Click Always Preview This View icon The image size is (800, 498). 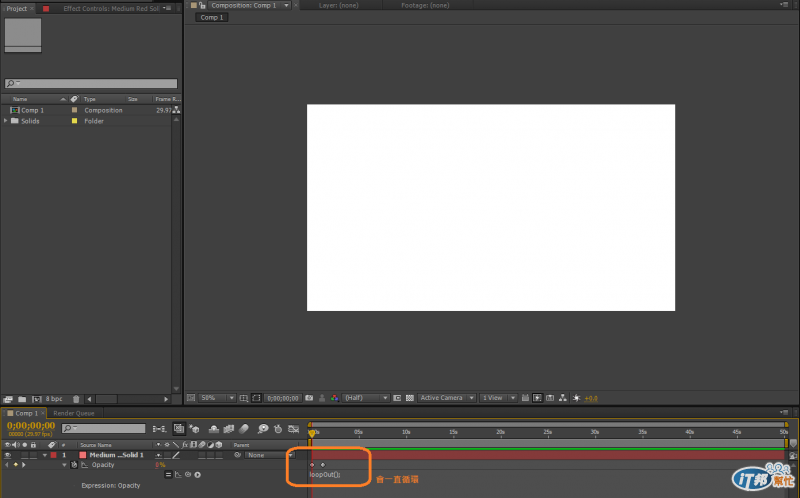[x=191, y=398]
